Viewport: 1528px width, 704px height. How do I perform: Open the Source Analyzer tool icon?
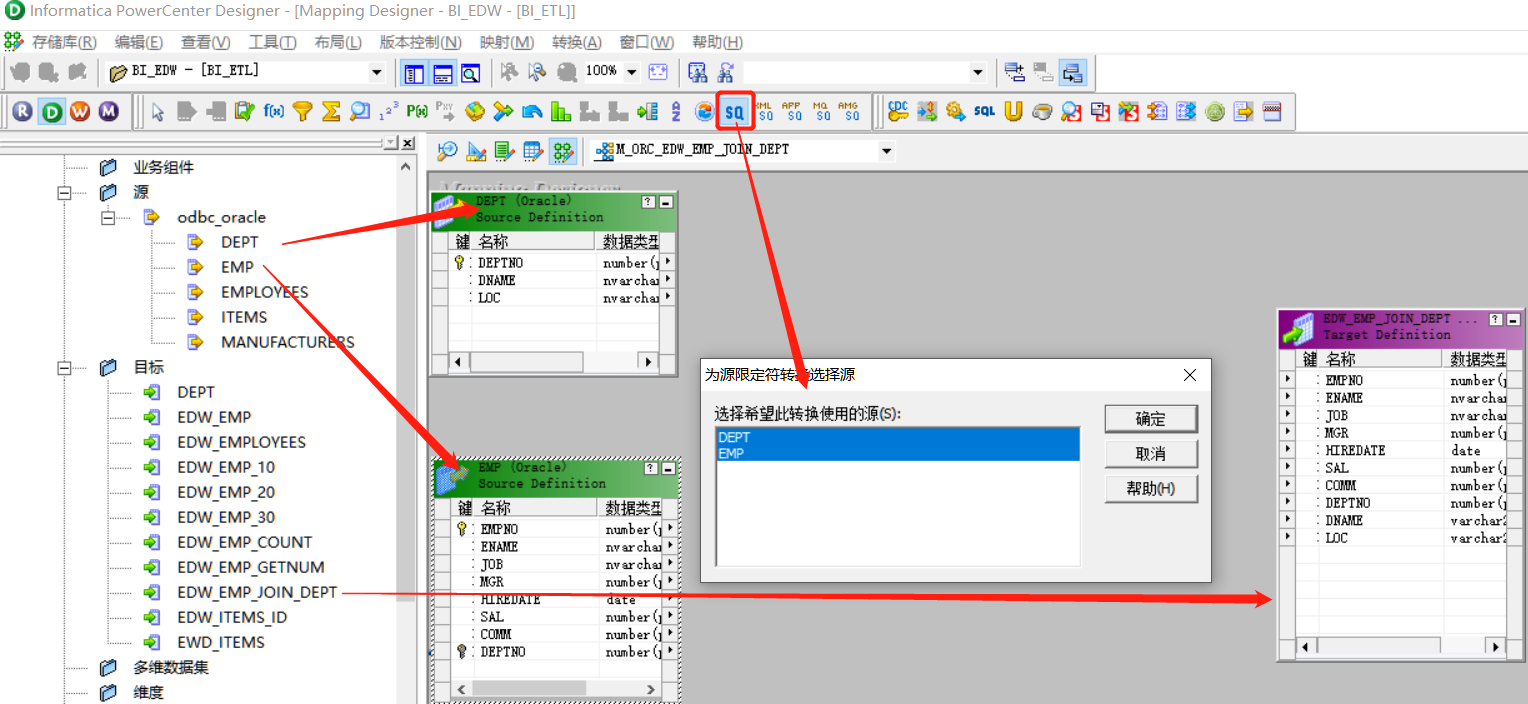[447, 151]
